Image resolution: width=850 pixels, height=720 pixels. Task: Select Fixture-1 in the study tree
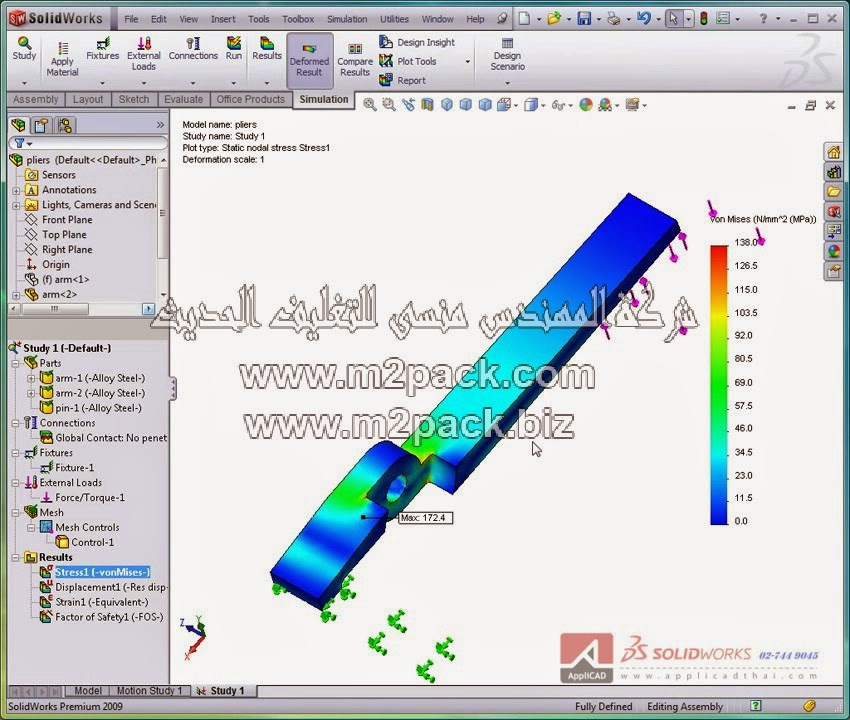click(x=67, y=467)
